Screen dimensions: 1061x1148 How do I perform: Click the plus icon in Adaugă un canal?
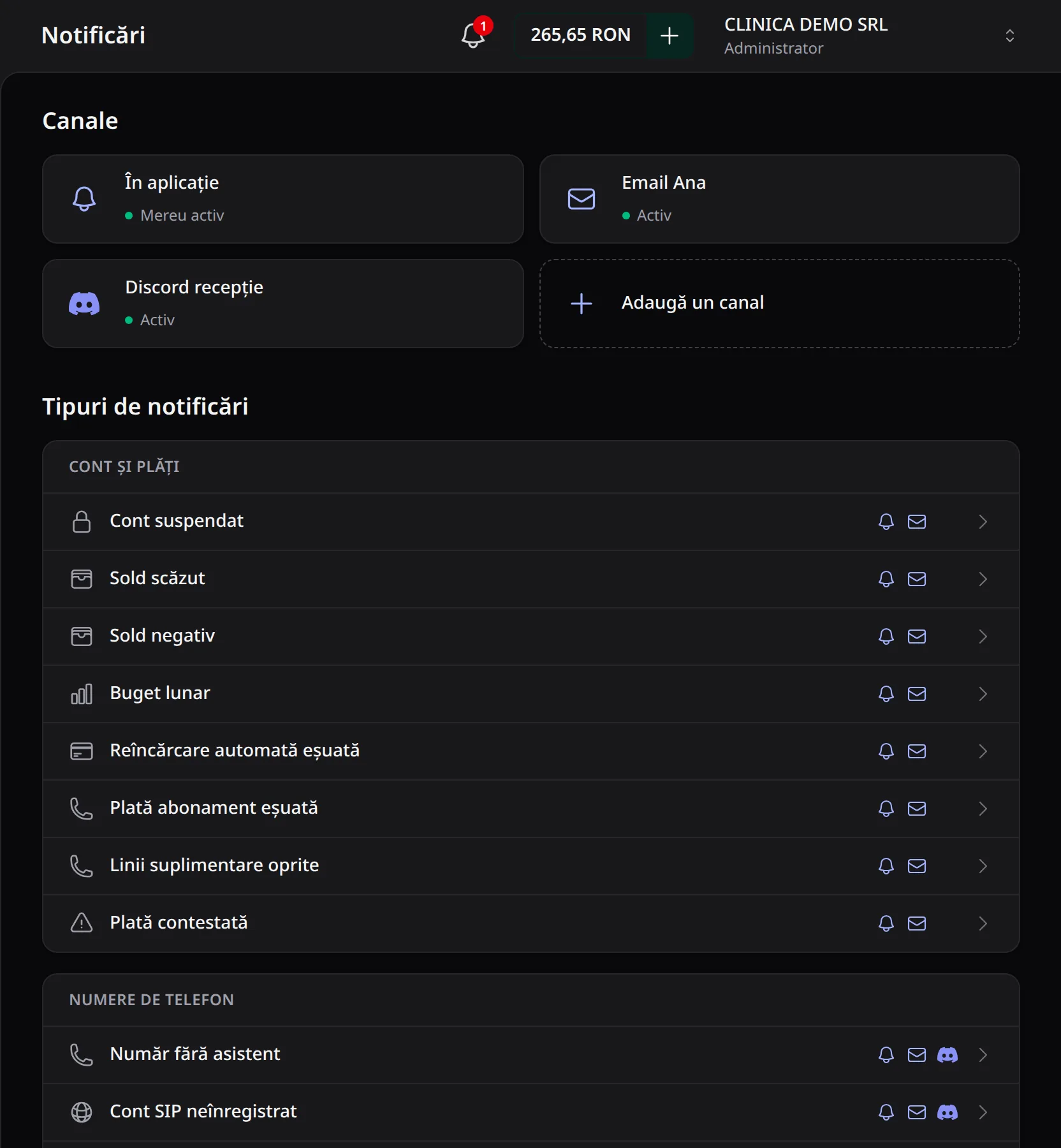pyautogui.click(x=582, y=304)
